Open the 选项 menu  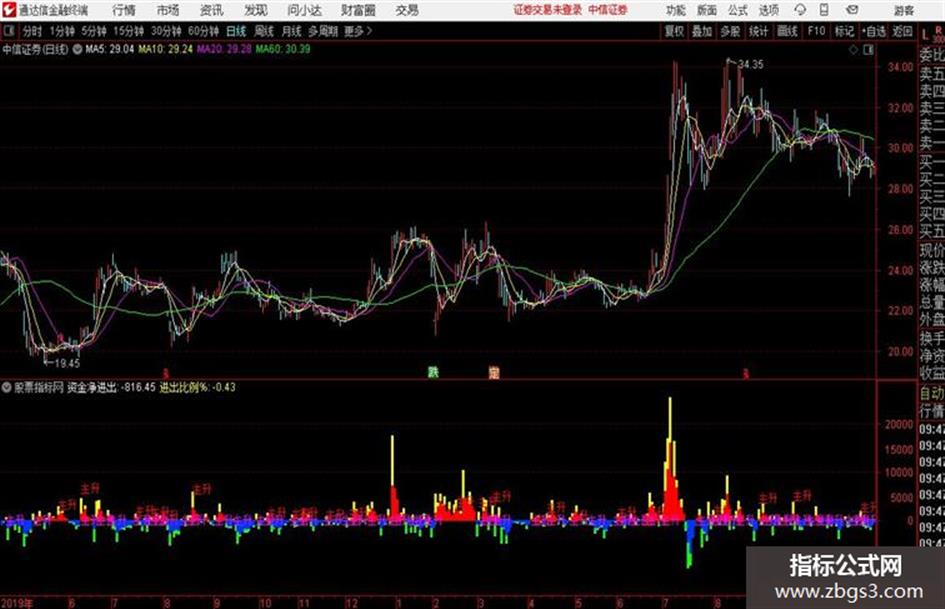pos(768,10)
